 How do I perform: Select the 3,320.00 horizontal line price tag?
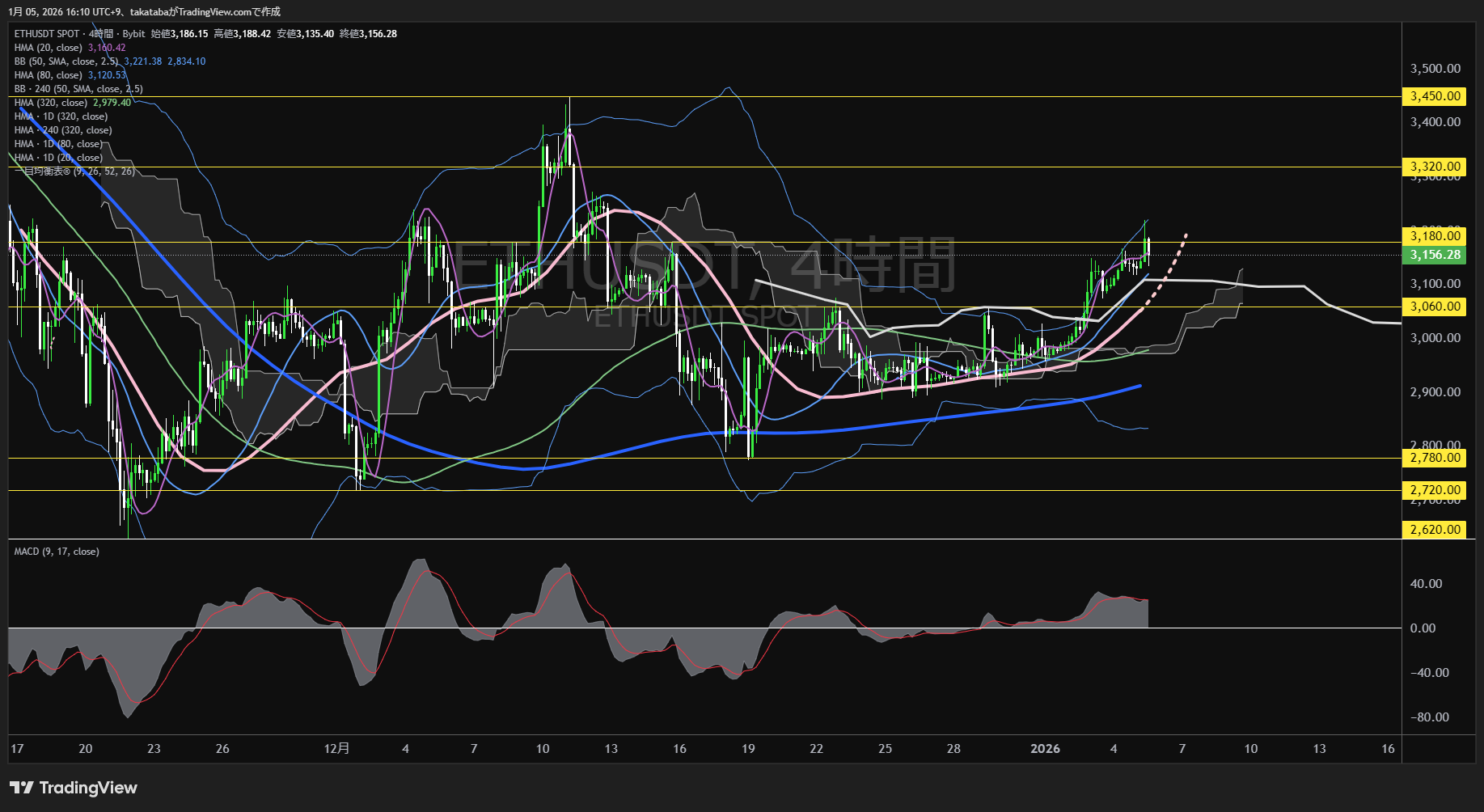(1435, 167)
